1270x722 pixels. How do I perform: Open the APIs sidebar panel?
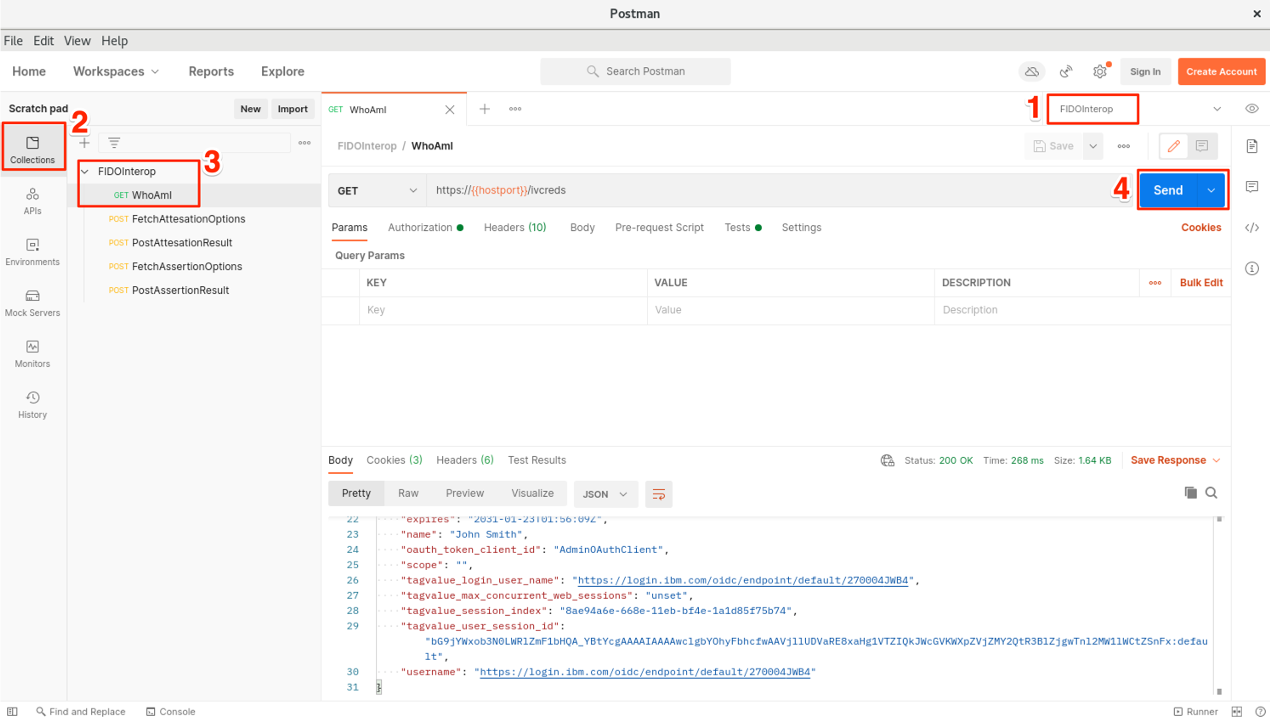tap(33, 201)
